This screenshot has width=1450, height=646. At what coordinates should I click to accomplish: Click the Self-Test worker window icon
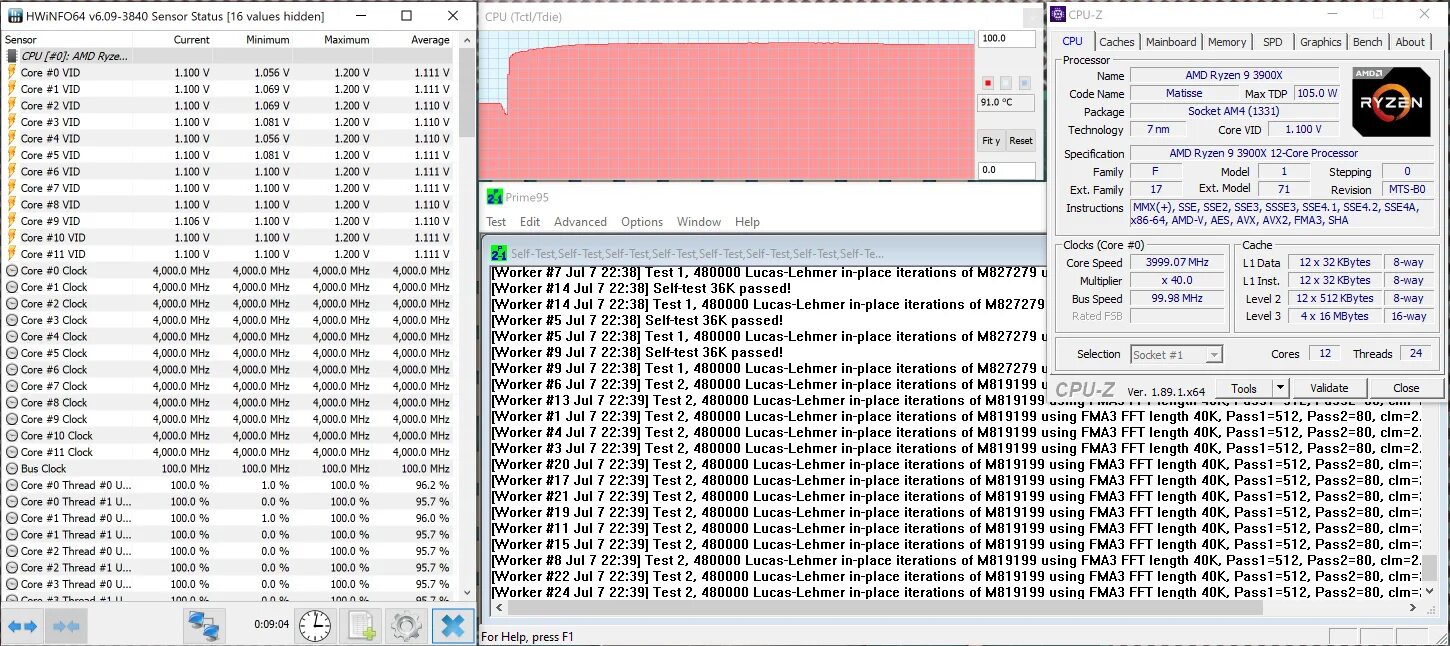pyautogui.click(x=499, y=254)
